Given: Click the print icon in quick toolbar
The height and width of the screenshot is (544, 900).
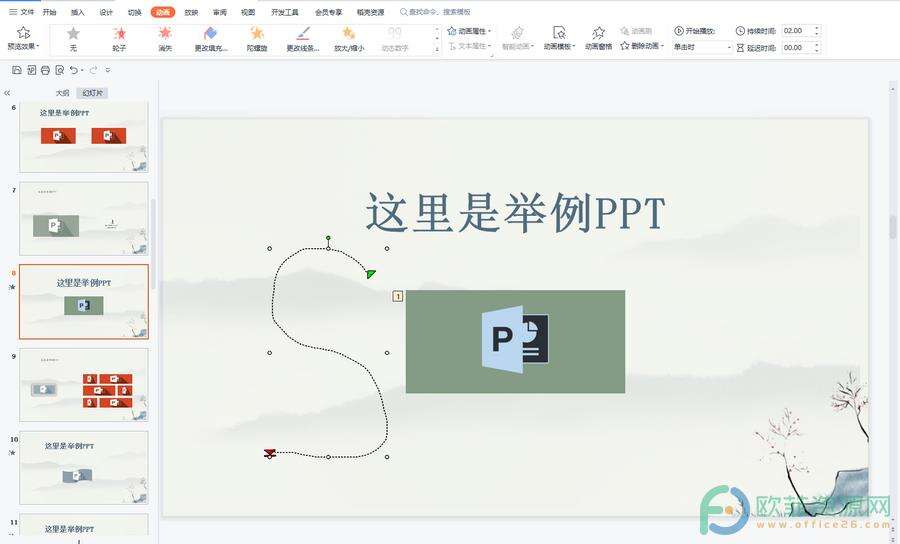Looking at the screenshot, I should [45, 70].
